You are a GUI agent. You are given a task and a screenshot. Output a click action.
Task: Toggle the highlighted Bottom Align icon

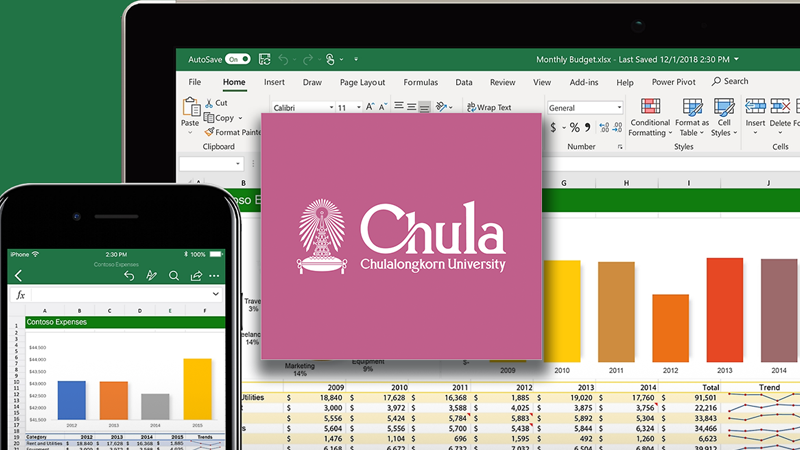pos(424,107)
